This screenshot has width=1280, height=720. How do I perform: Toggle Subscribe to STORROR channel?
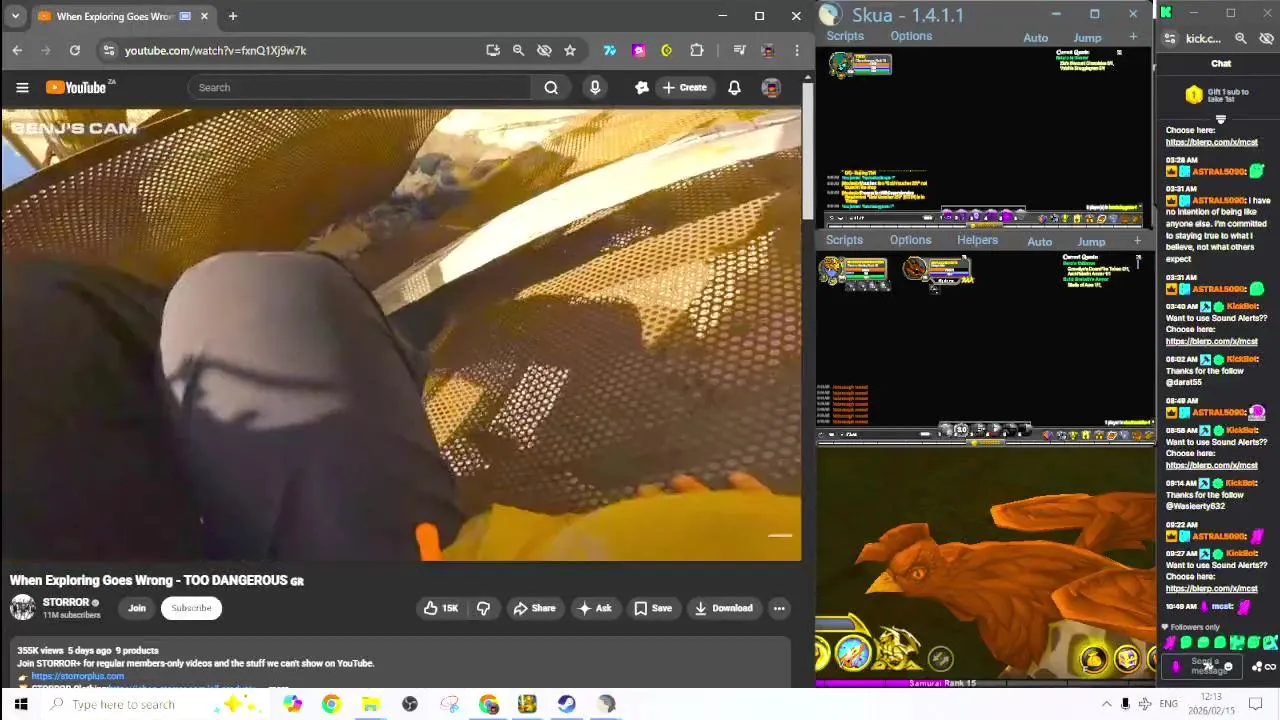pos(191,608)
